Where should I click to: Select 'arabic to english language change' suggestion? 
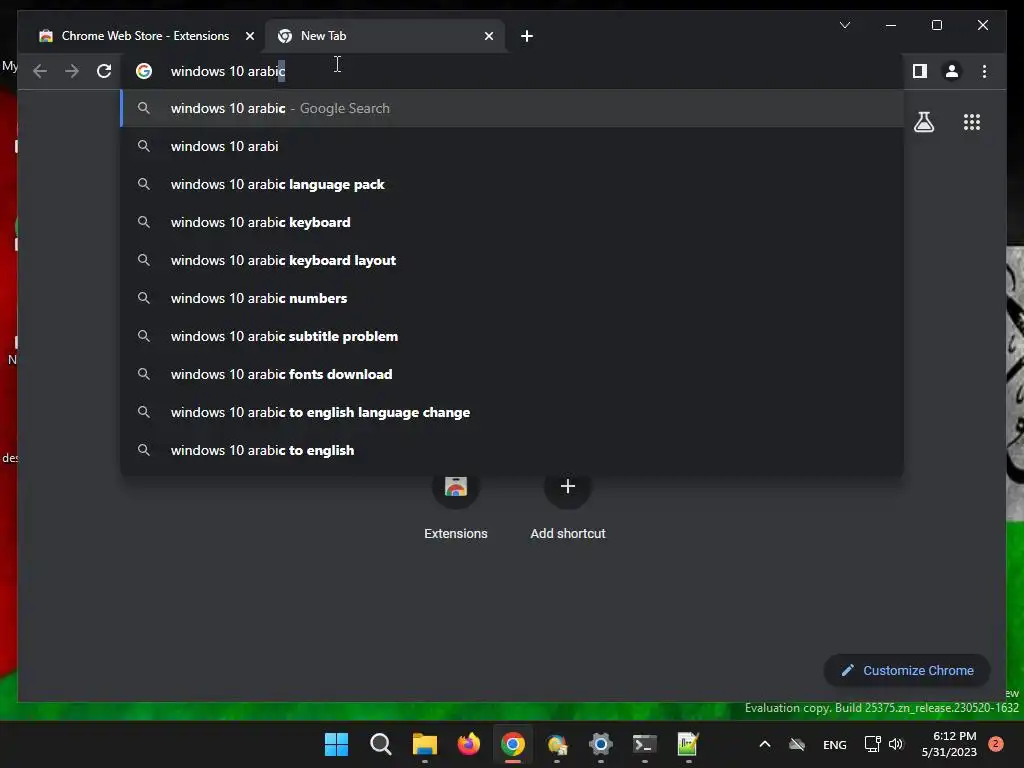[x=512, y=412]
